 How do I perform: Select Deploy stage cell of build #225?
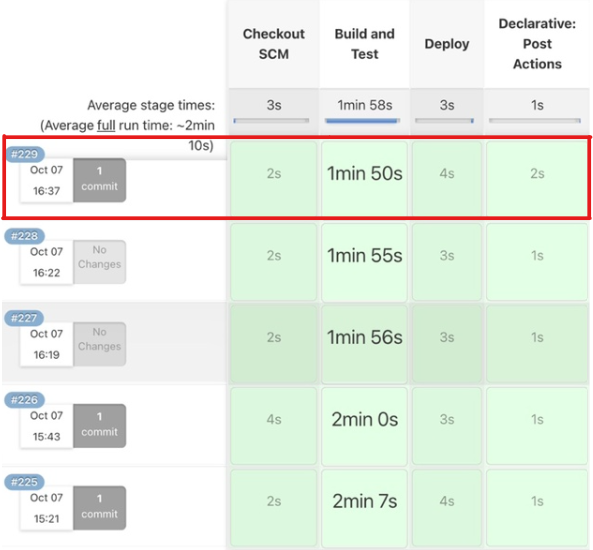click(x=447, y=508)
